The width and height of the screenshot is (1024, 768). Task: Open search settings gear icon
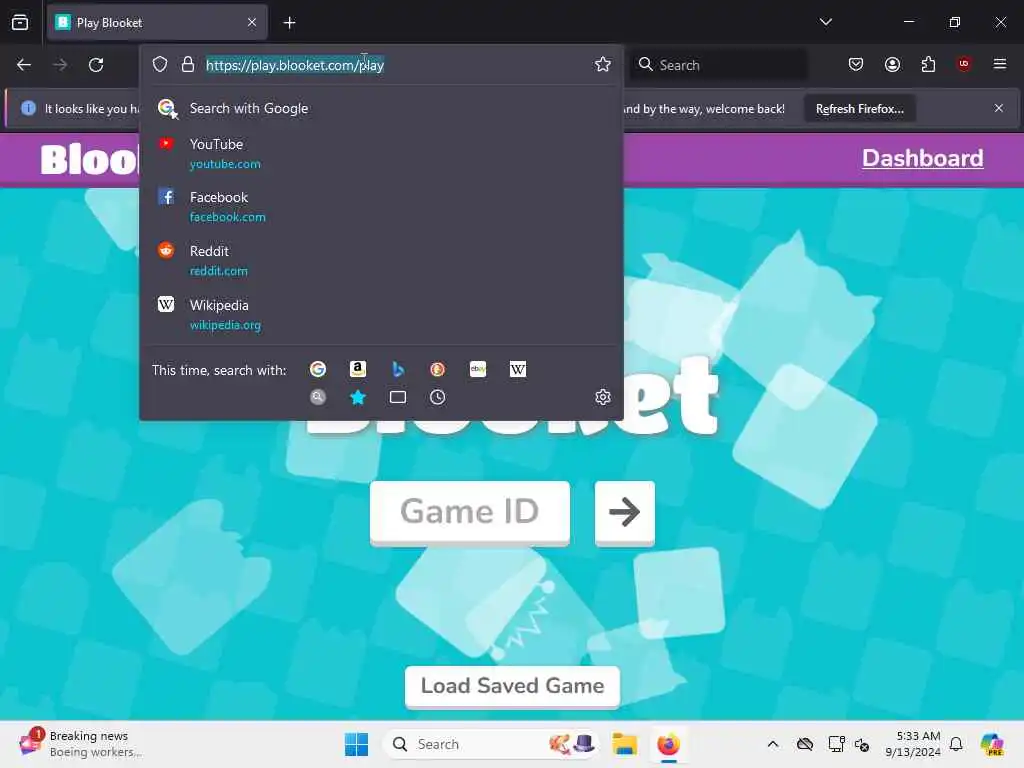click(603, 397)
